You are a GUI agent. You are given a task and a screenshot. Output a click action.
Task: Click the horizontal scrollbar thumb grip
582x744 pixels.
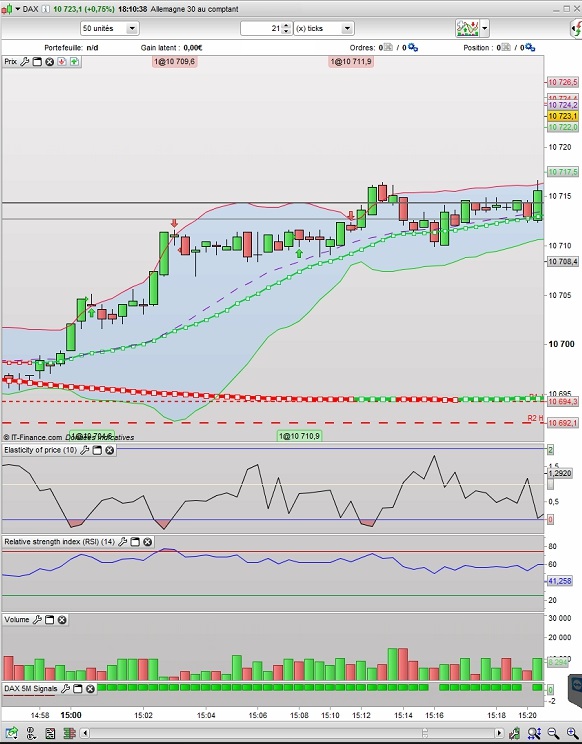point(425,733)
